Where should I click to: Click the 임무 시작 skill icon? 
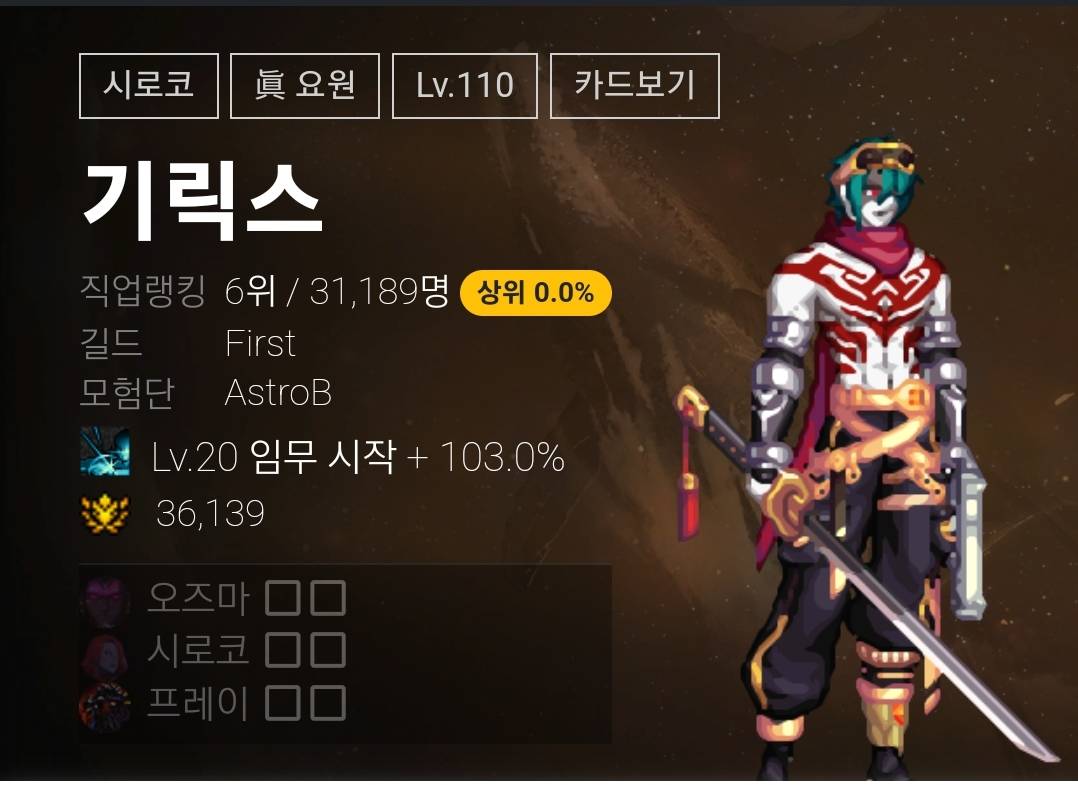(104, 452)
